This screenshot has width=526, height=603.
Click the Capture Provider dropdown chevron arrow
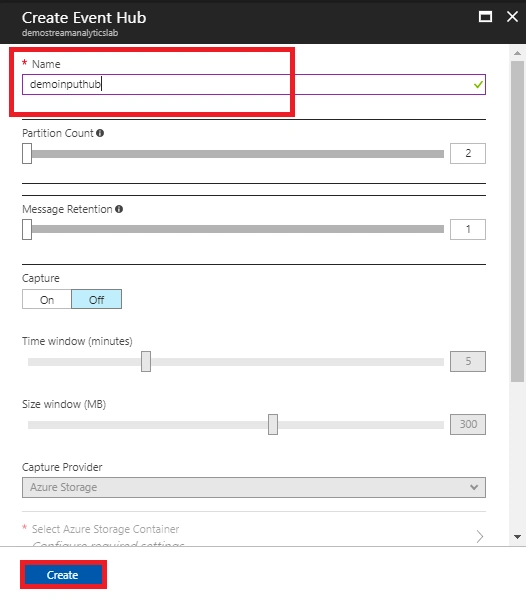(x=474, y=487)
